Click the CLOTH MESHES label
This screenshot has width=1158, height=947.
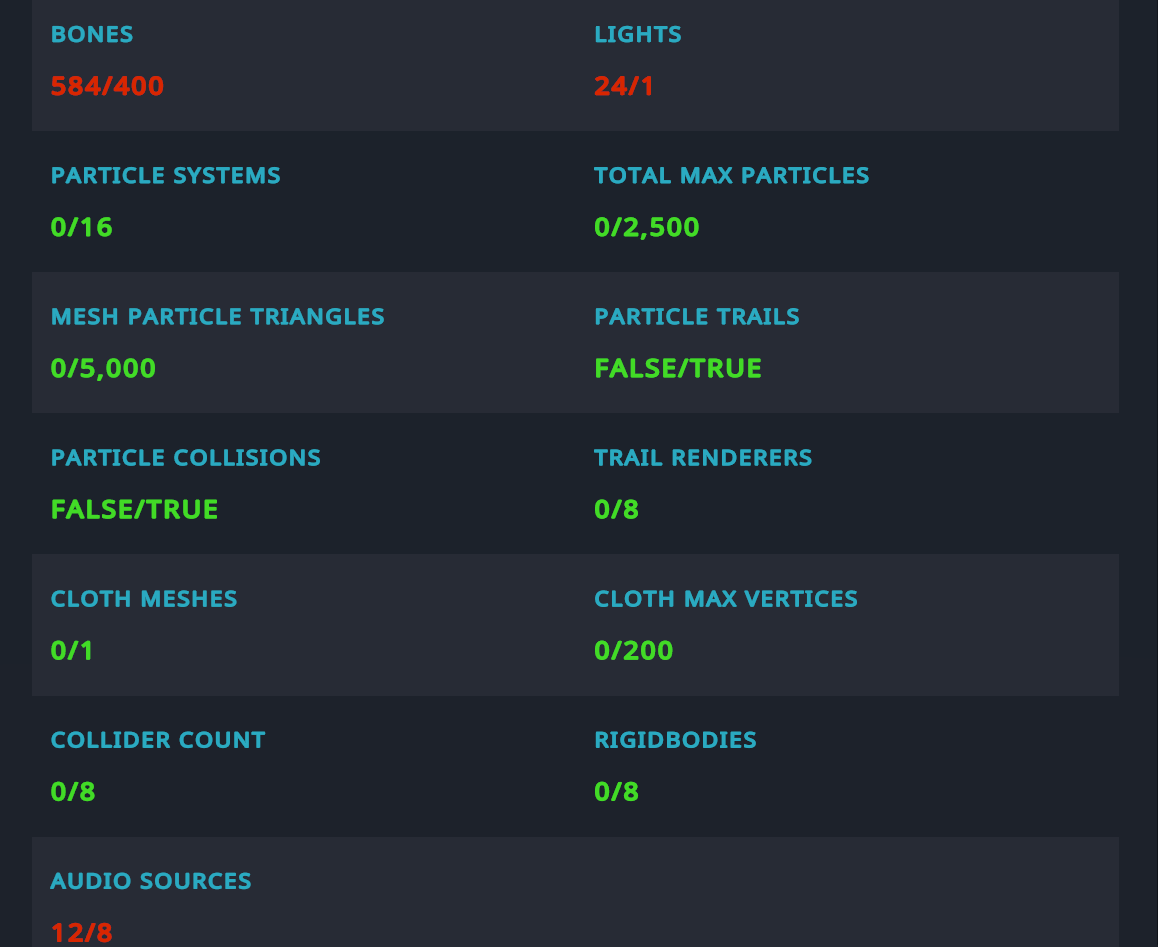point(144,598)
